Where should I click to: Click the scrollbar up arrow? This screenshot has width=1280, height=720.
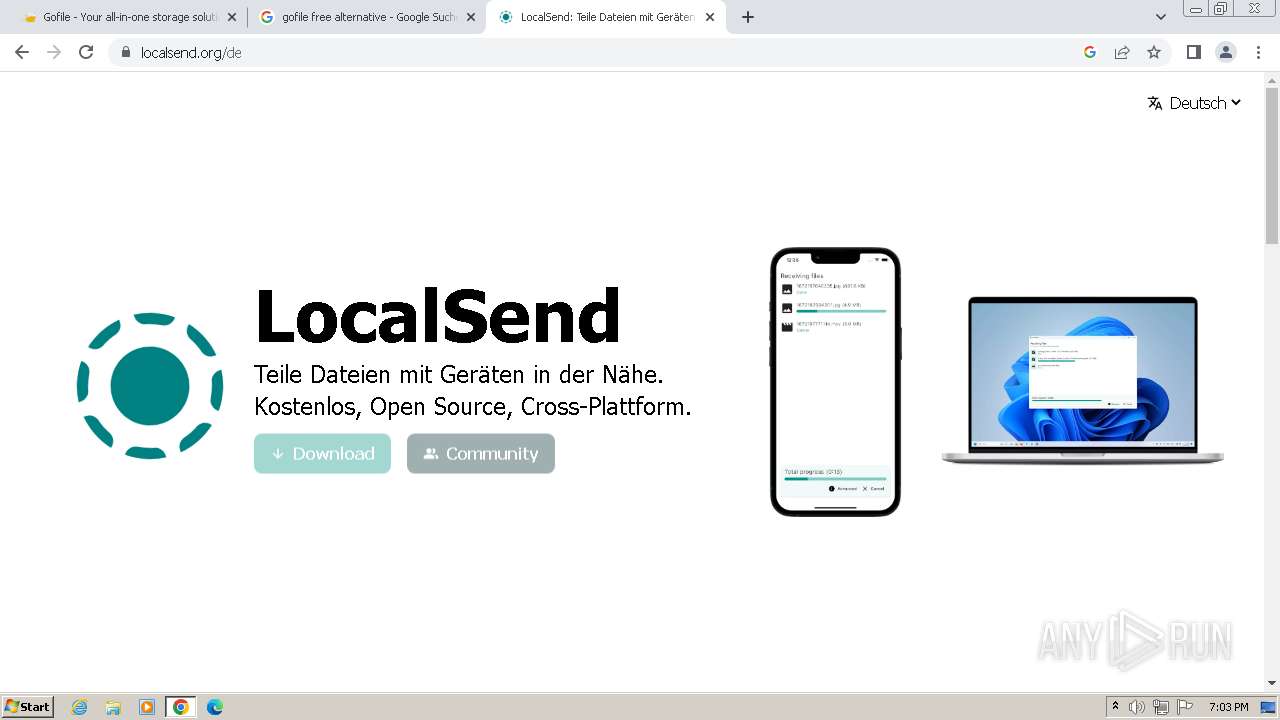tap(1272, 79)
